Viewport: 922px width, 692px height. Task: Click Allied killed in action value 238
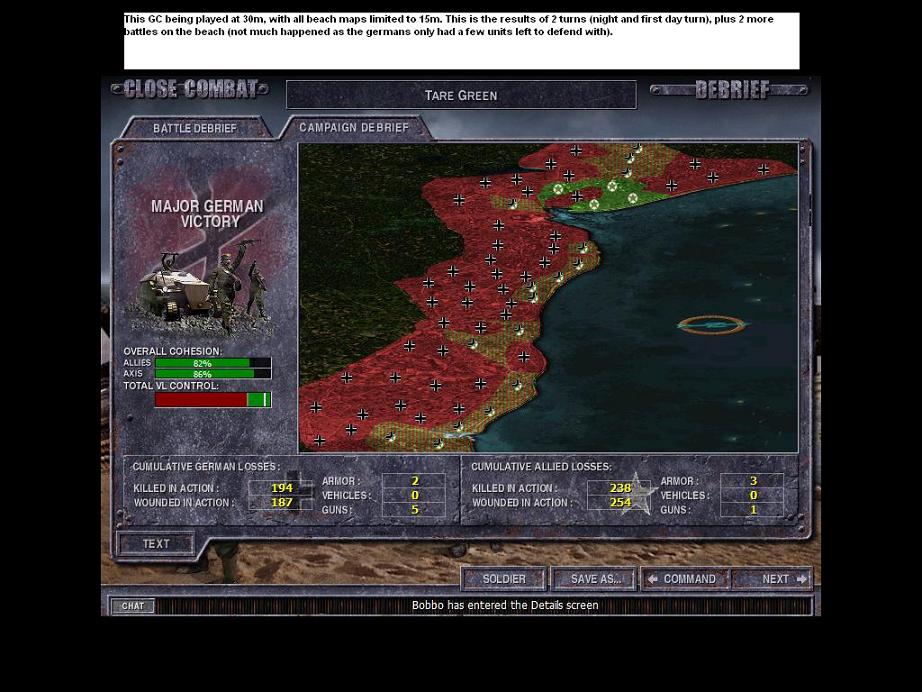[x=620, y=488]
